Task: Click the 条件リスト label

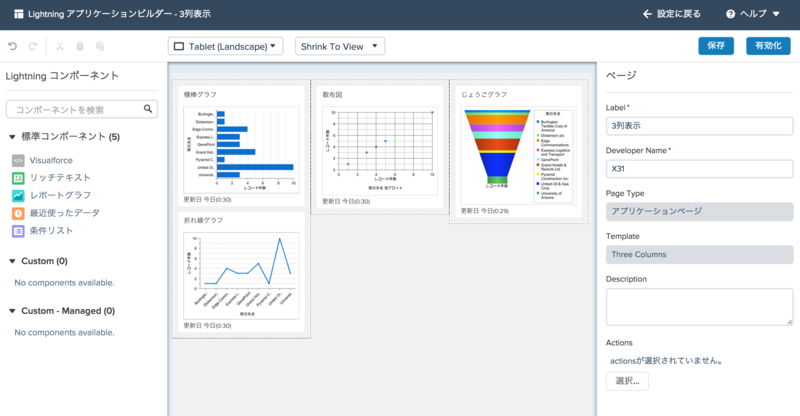Action: tap(51, 231)
